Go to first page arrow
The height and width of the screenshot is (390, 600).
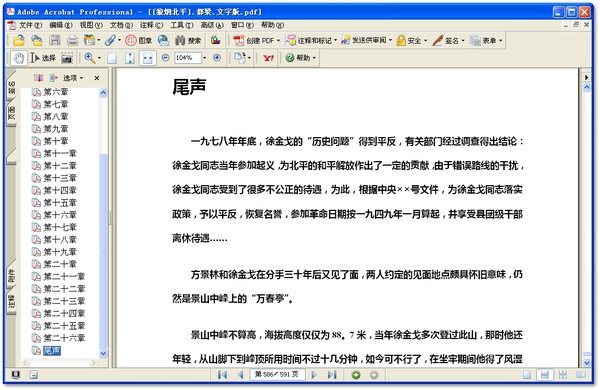(x=222, y=375)
